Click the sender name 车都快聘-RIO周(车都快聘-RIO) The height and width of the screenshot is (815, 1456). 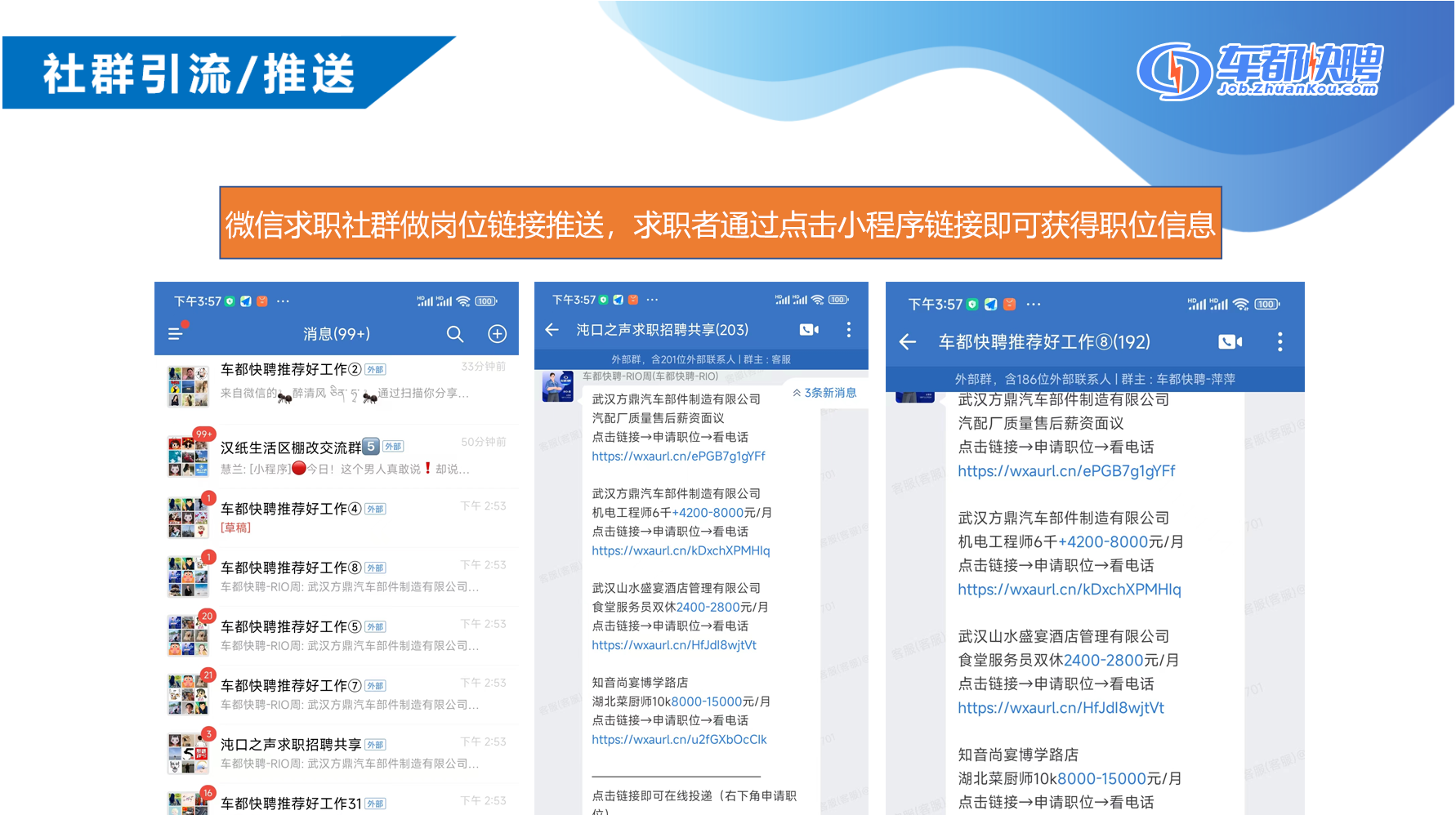pyautogui.click(x=650, y=376)
